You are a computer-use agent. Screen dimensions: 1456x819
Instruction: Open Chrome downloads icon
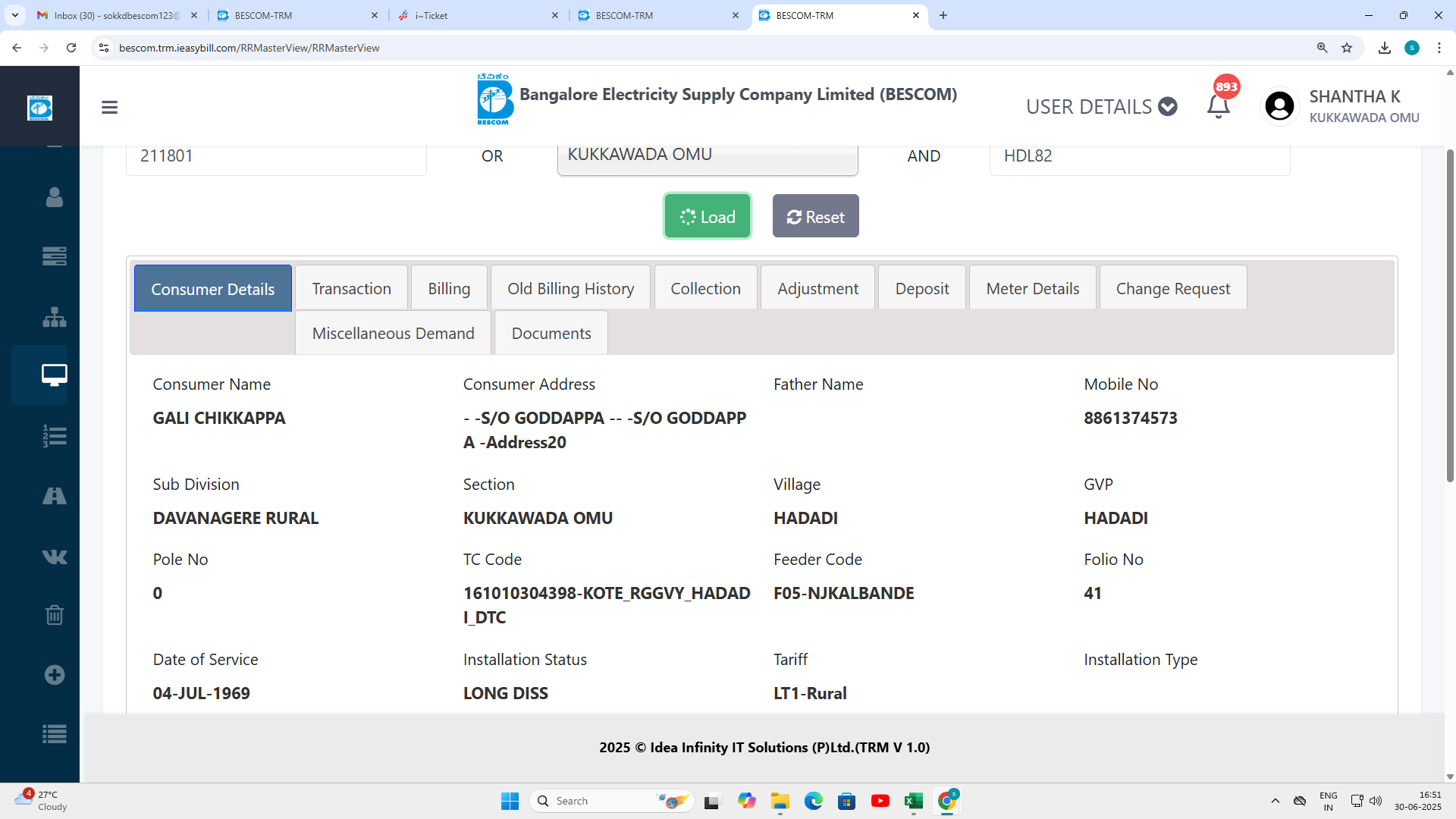coord(1384,48)
